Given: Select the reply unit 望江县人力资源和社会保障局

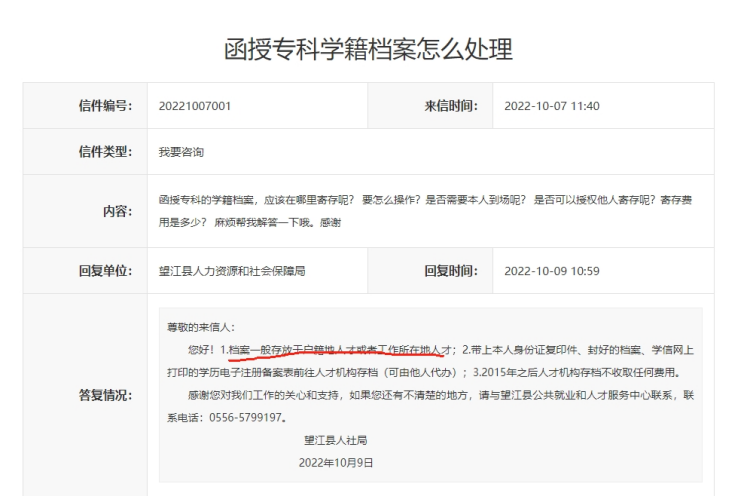Looking at the screenshot, I should tap(232, 271).
